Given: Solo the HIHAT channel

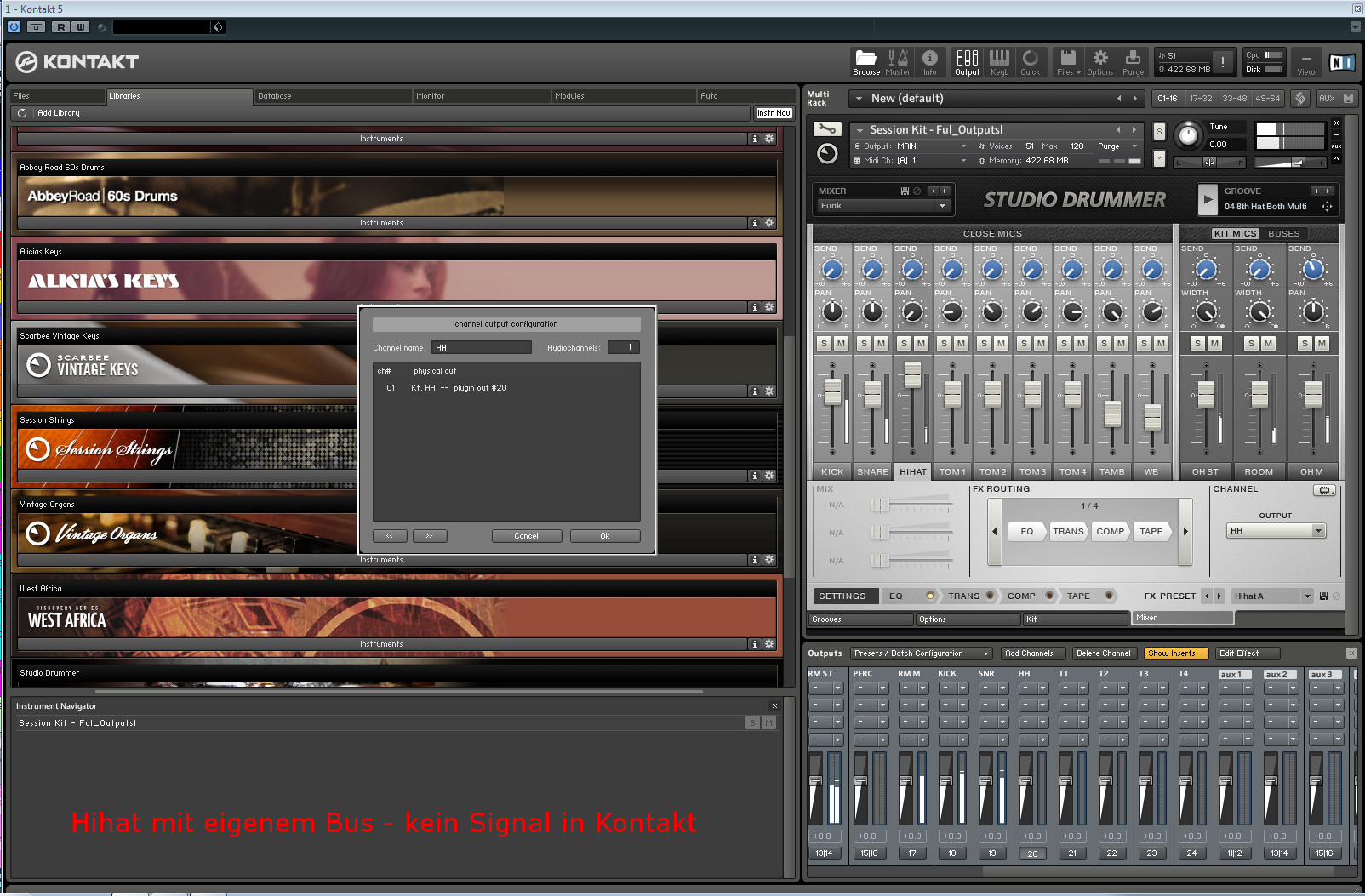Looking at the screenshot, I should tap(904, 344).
